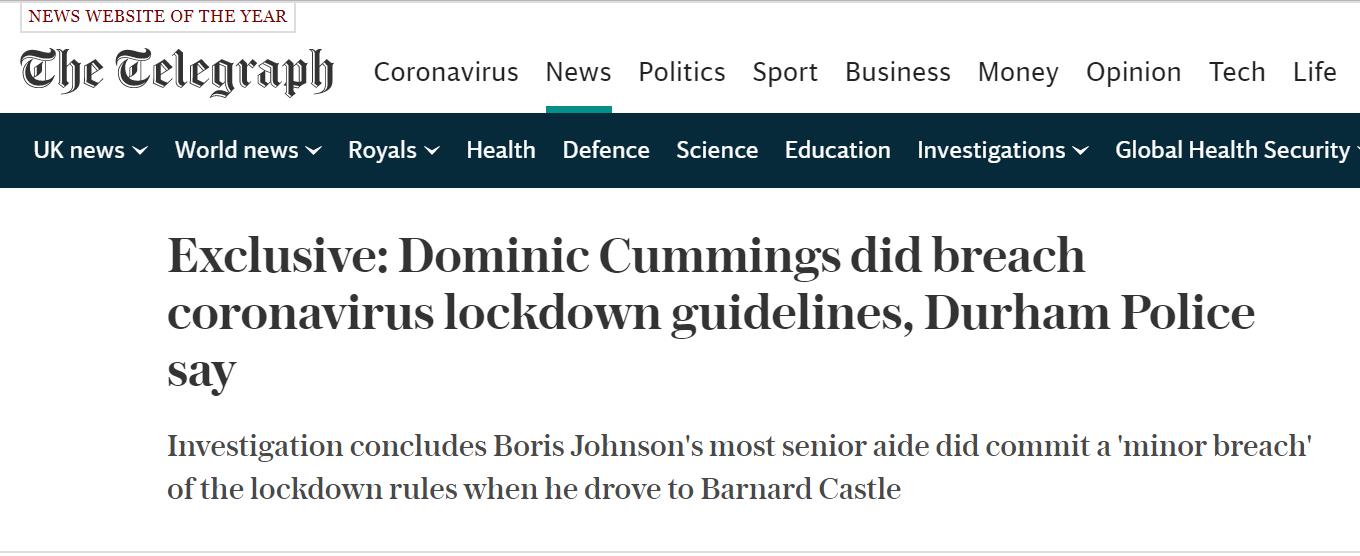Select the News tab
The height and width of the screenshot is (556, 1360).
578,72
